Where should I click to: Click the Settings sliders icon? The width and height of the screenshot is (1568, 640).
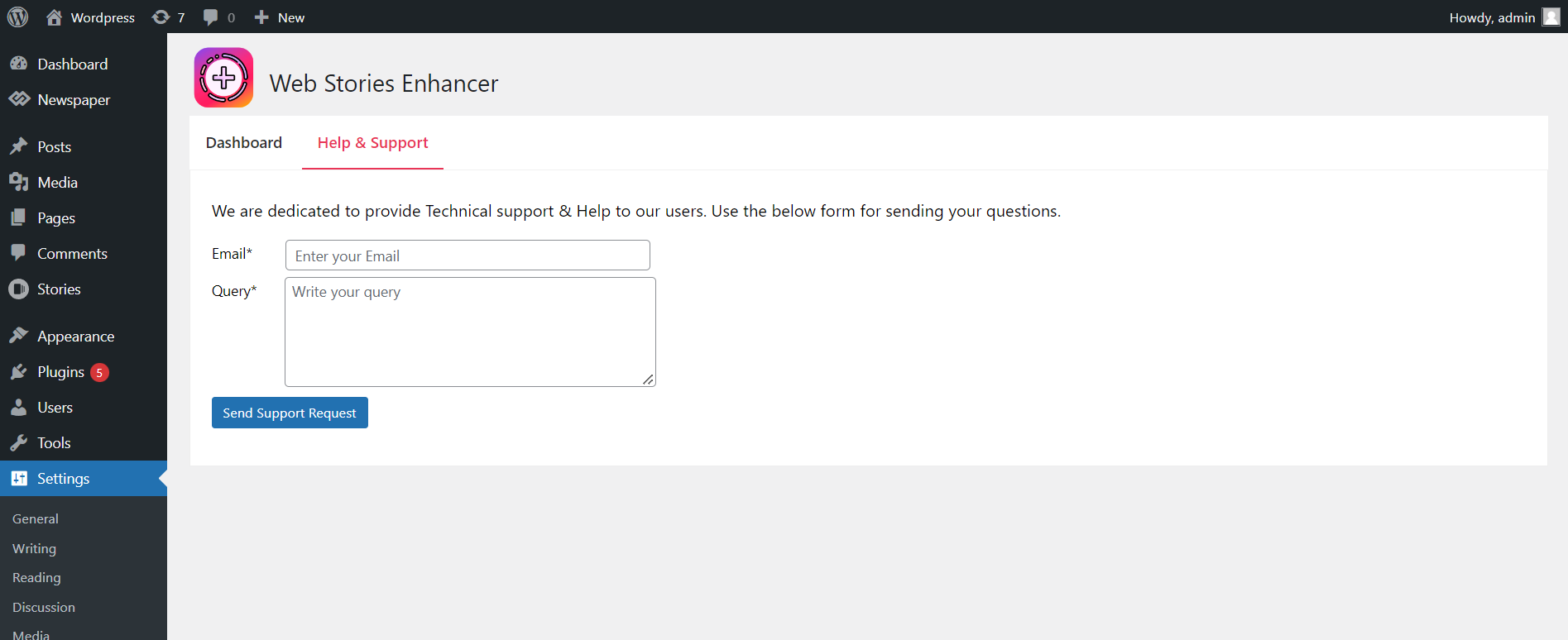(x=18, y=478)
